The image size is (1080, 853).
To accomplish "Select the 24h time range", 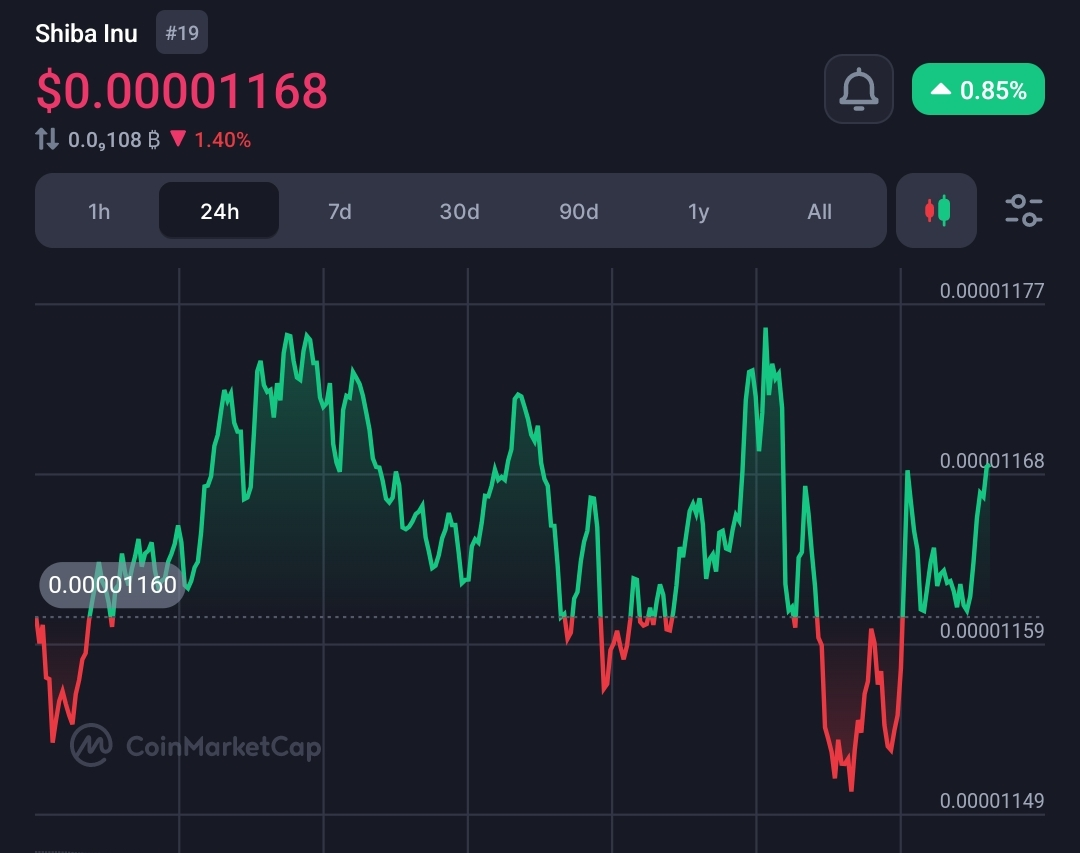I will point(219,211).
